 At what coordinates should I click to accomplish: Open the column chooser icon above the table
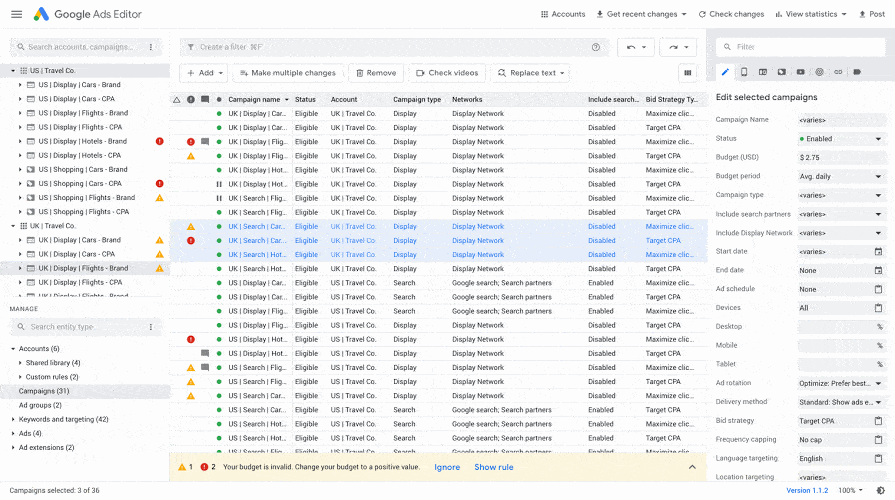(x=687, y=73)
